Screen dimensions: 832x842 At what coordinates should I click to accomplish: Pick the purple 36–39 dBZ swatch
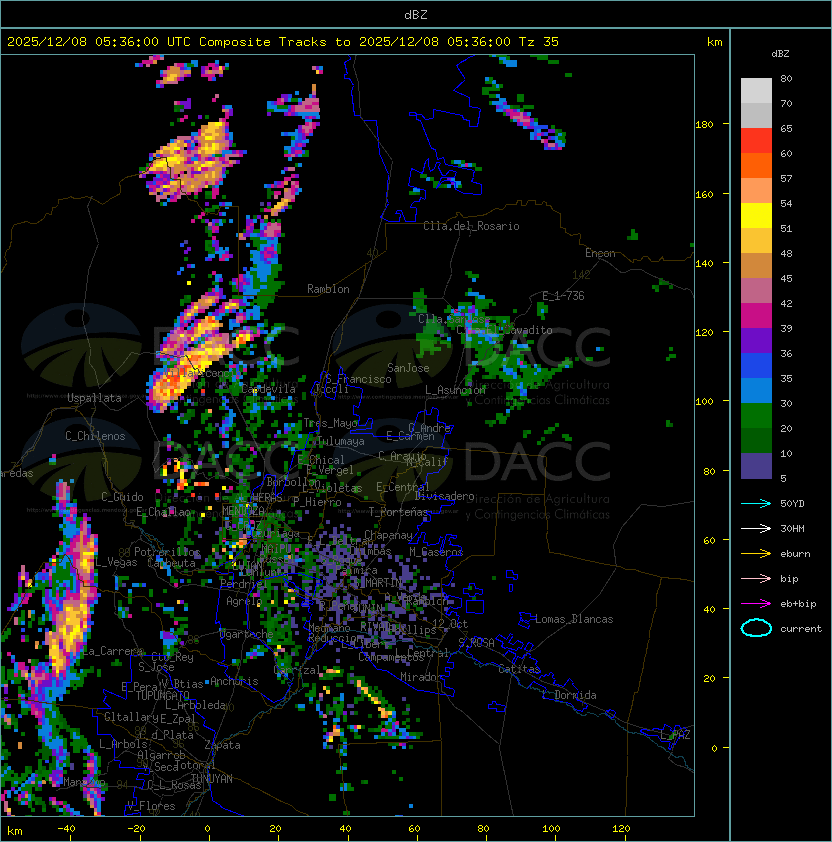click(756, 340)
